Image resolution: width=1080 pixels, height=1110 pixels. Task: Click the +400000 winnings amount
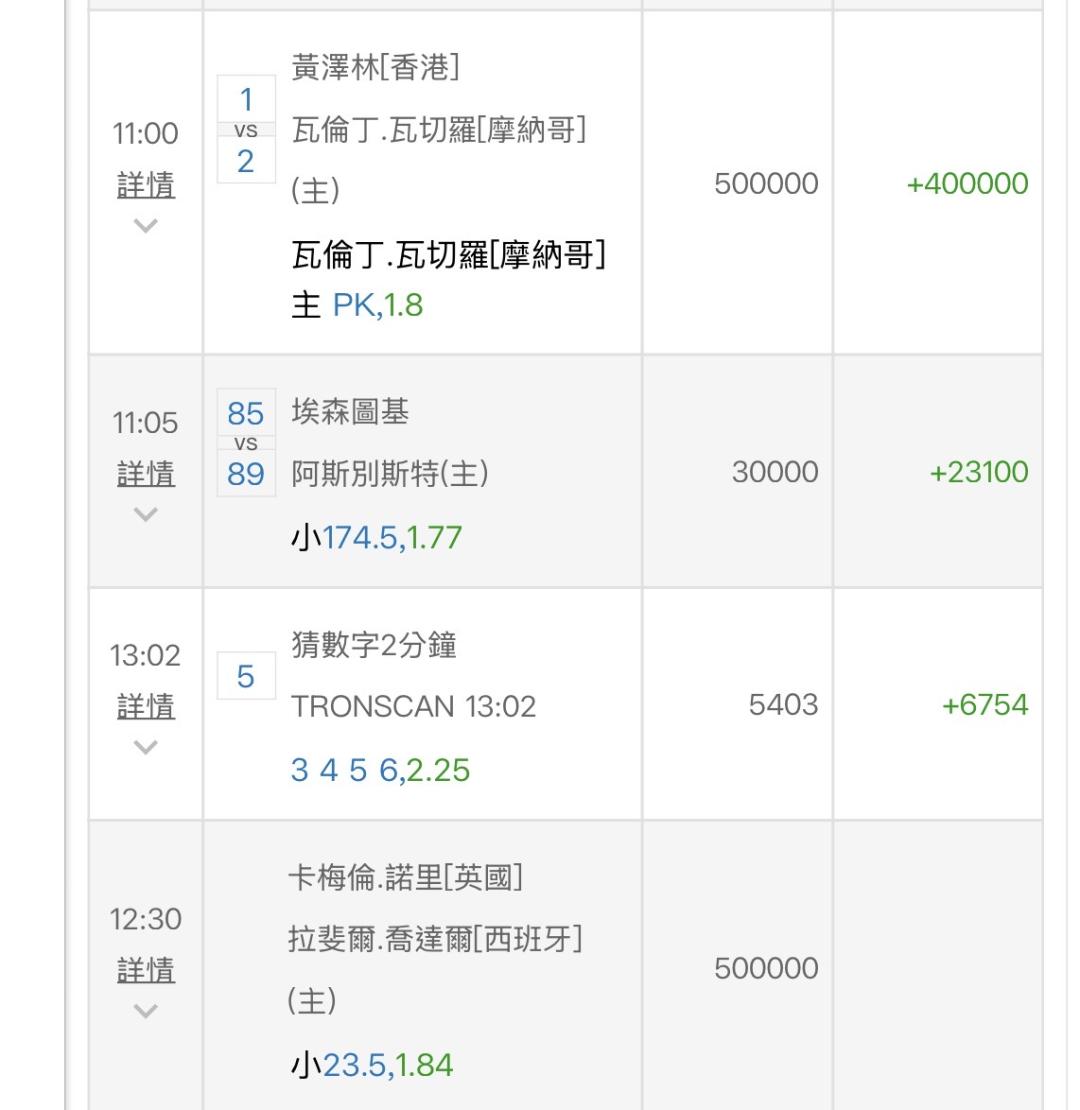pyautogui.click(x=967, y=184)
